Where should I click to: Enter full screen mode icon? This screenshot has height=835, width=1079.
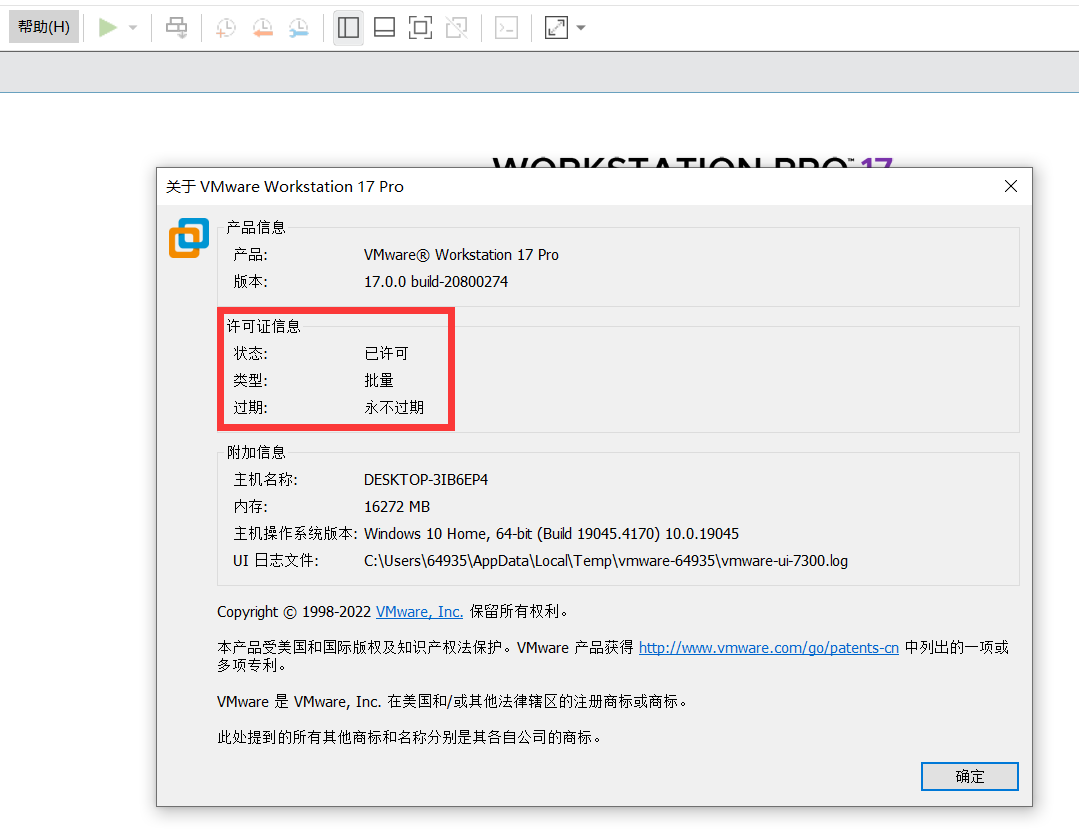420,28
